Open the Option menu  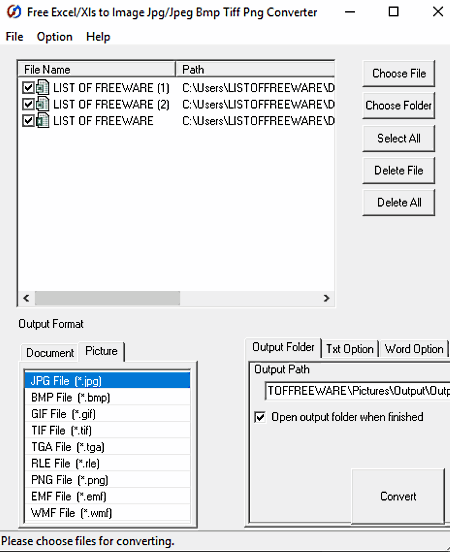(x=55, y=37)
